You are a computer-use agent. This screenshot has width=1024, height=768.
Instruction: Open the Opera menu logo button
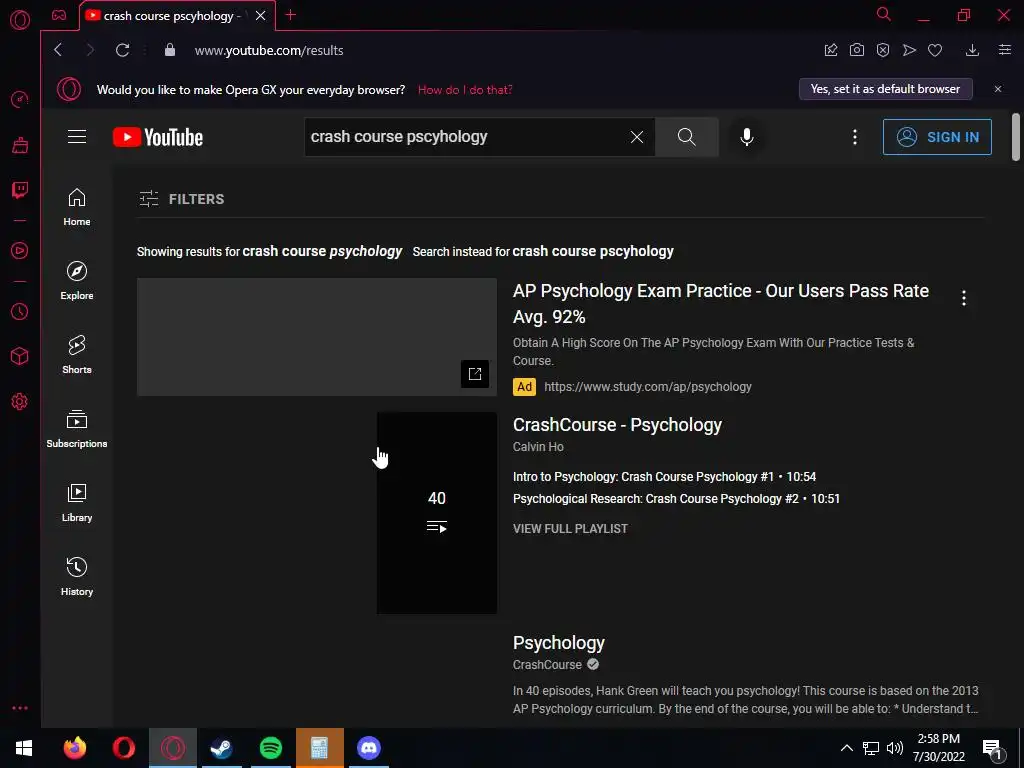(20, 20)
